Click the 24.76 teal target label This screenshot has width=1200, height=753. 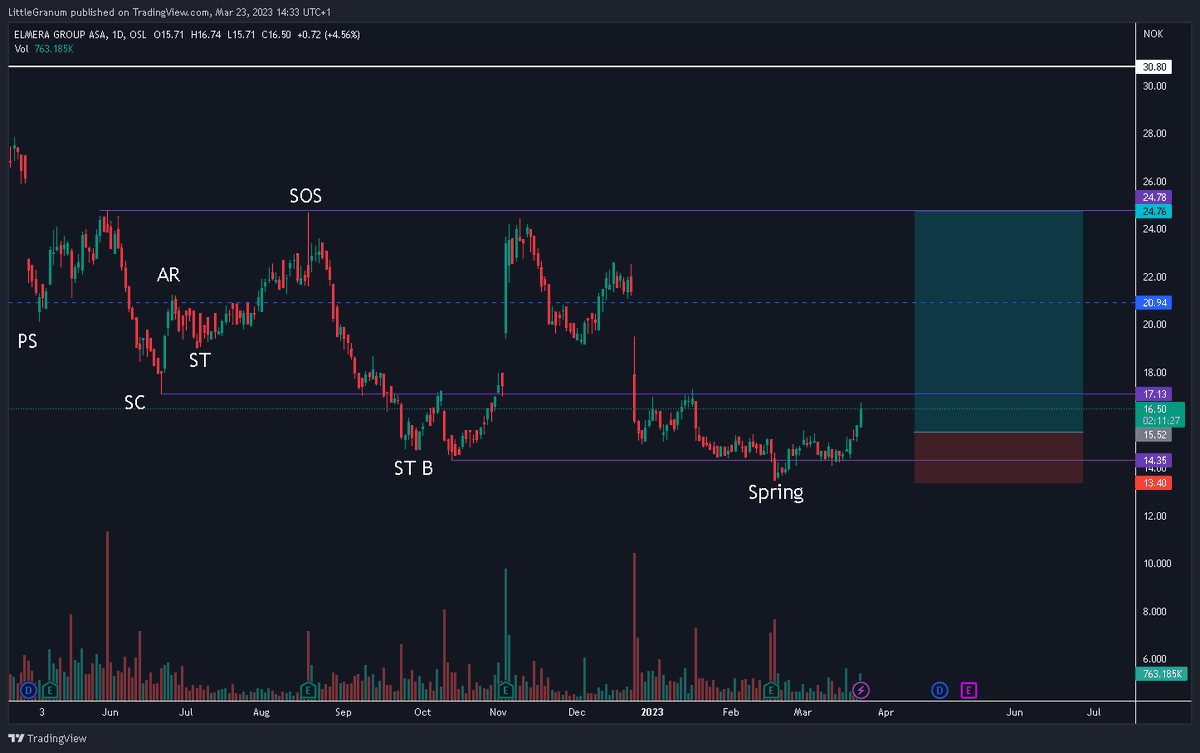click(x=1154, y=211)
